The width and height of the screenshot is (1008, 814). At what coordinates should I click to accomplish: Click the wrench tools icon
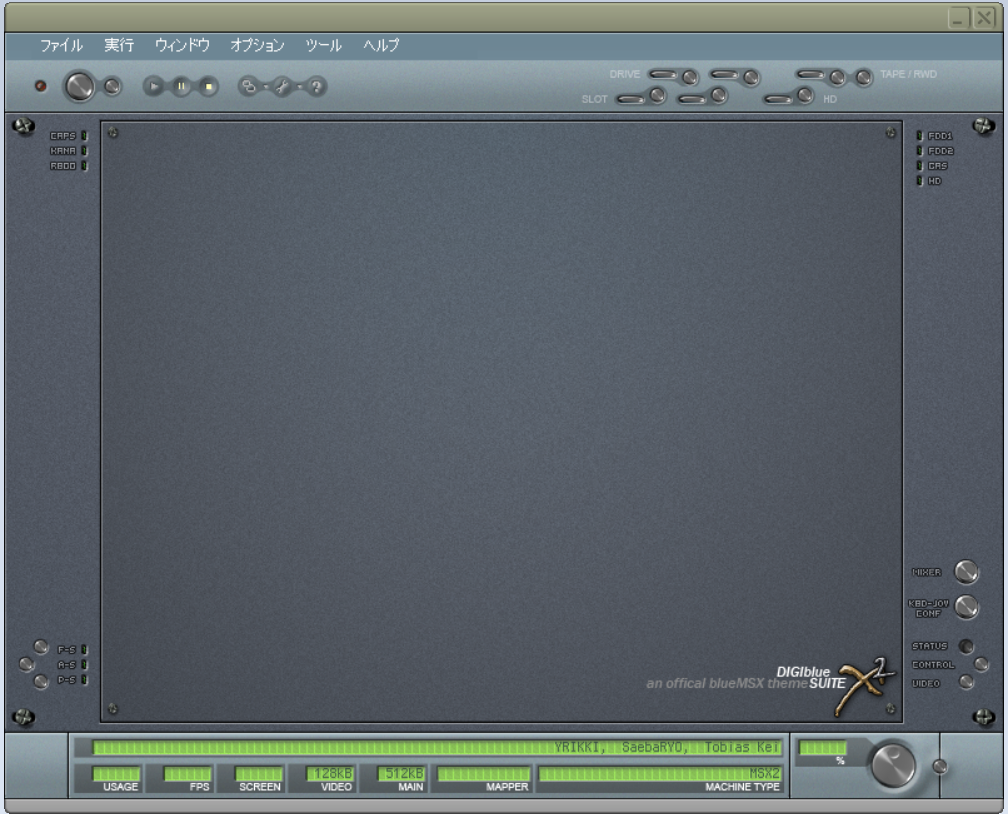(282, 86)
